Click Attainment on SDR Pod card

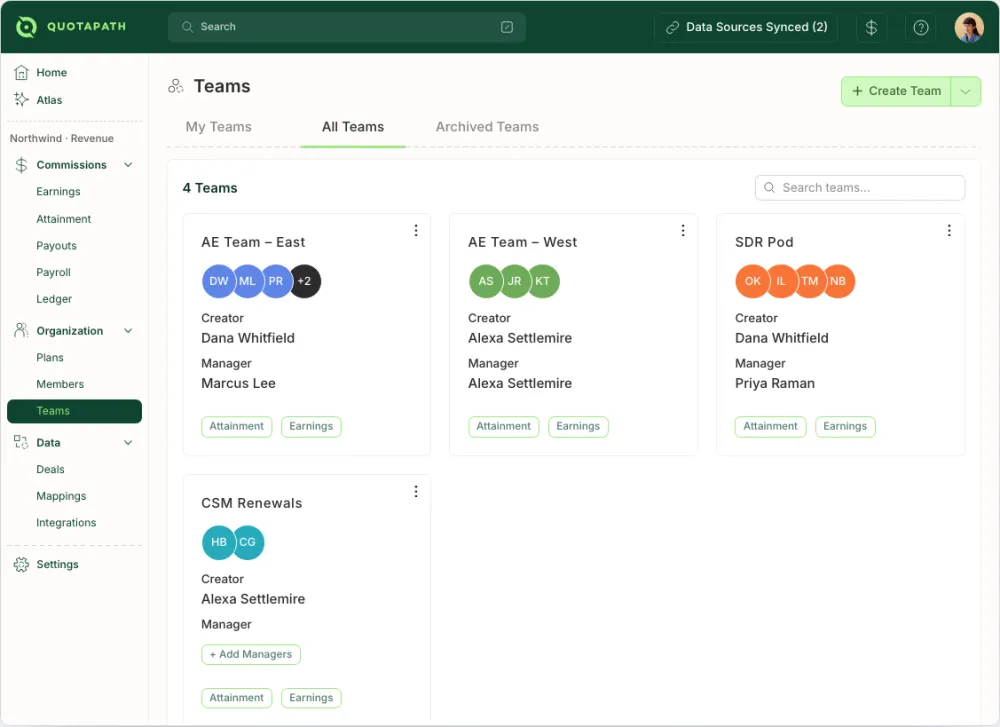pyautogui.click(x=770, y=427)
